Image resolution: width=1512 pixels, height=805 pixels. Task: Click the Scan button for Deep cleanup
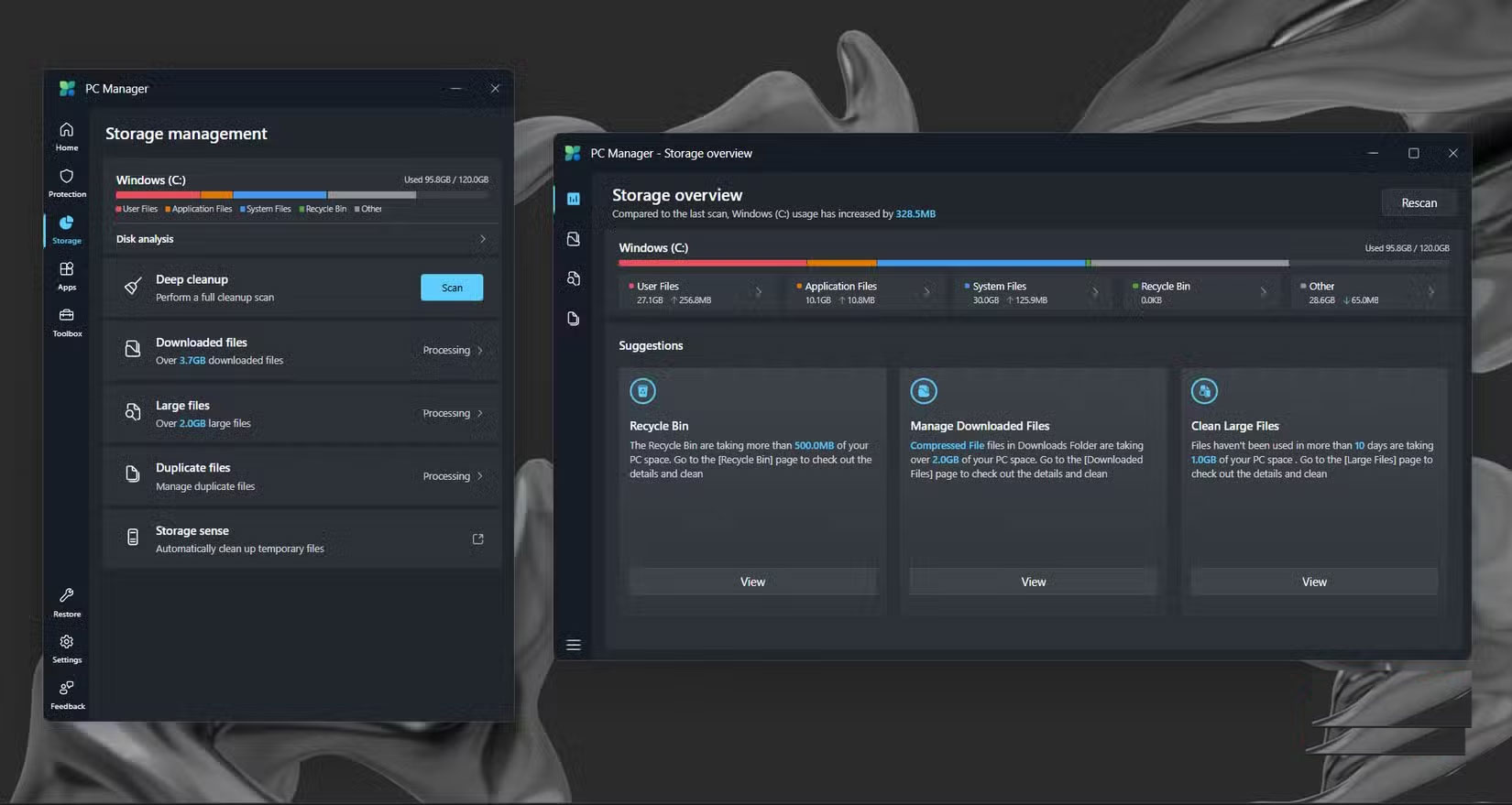pos(452,288)
